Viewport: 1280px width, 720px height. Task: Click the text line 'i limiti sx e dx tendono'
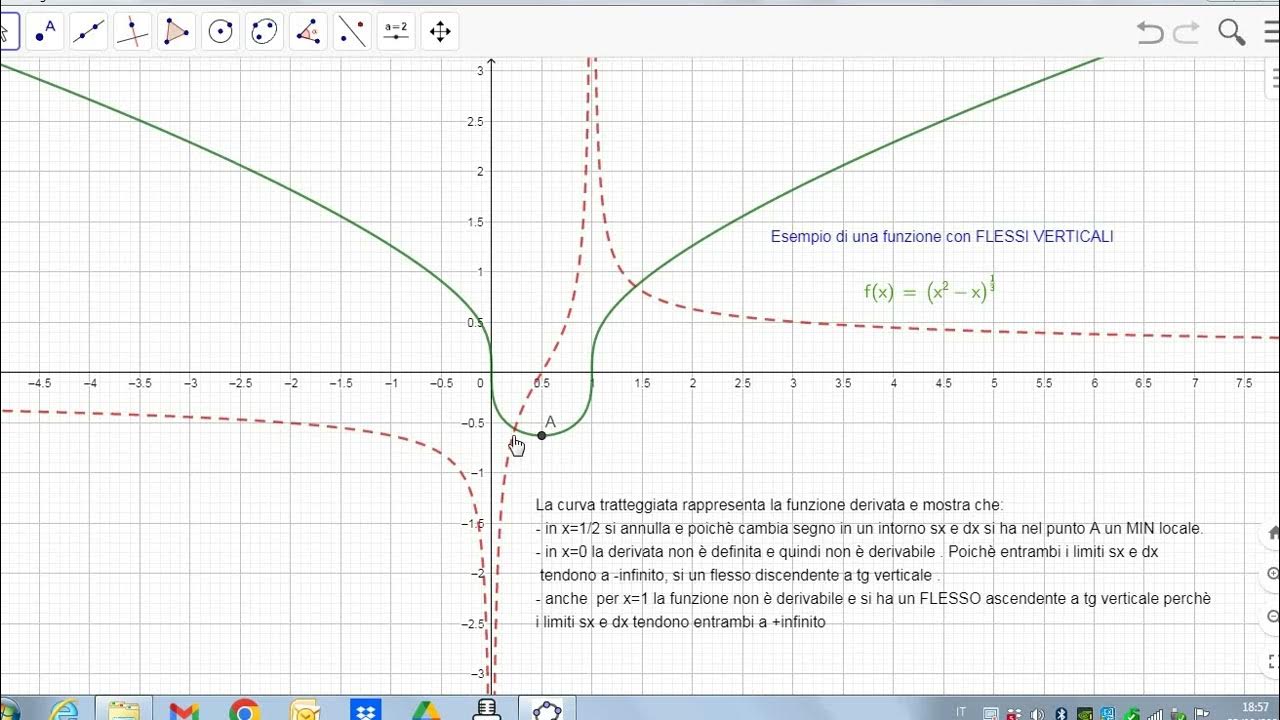coord(681,621)
